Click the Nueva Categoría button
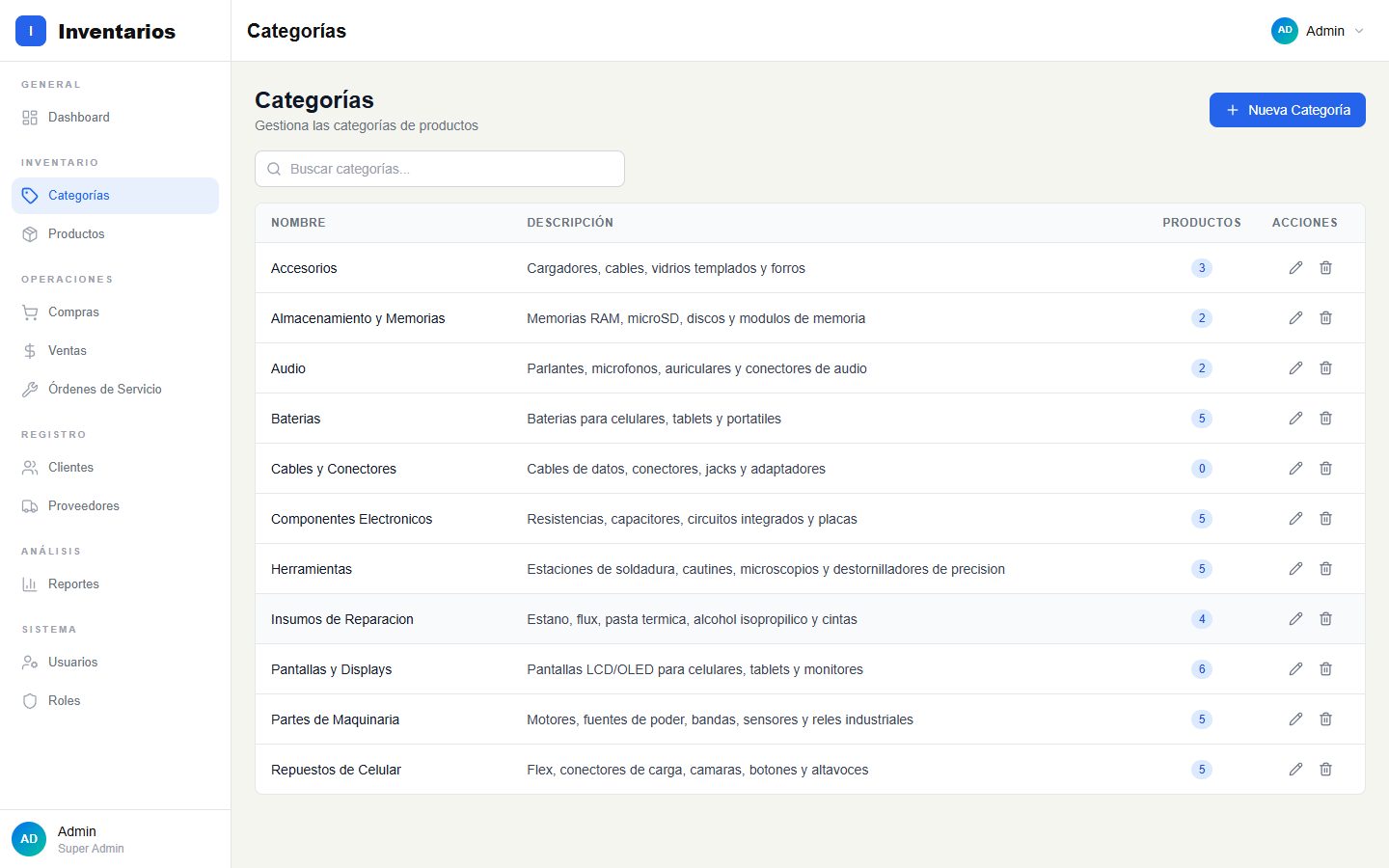Viewport: 1389px width, 868px height. [x=1287, y=110]
